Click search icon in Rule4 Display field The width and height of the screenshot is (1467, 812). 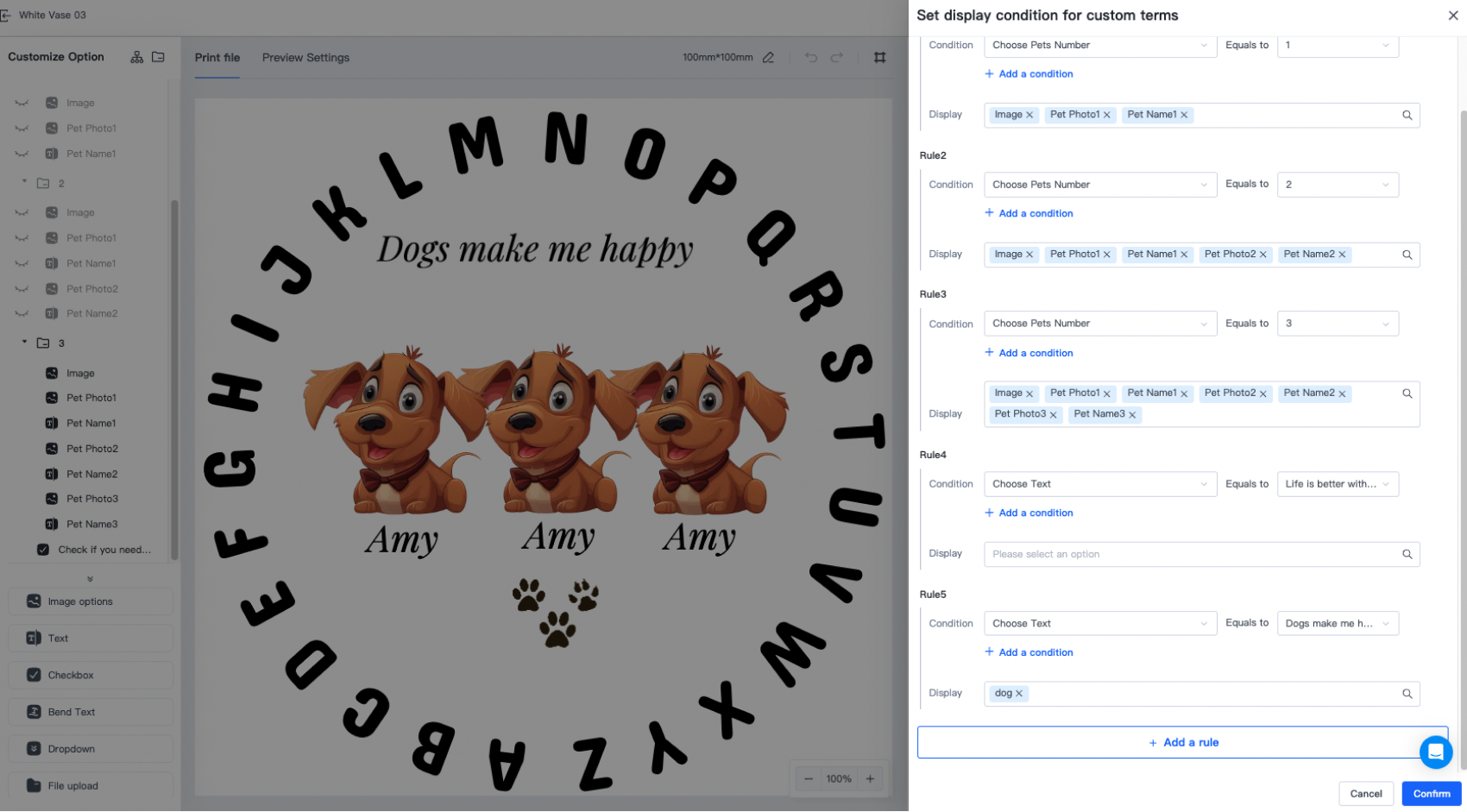tap(1407, 554)
